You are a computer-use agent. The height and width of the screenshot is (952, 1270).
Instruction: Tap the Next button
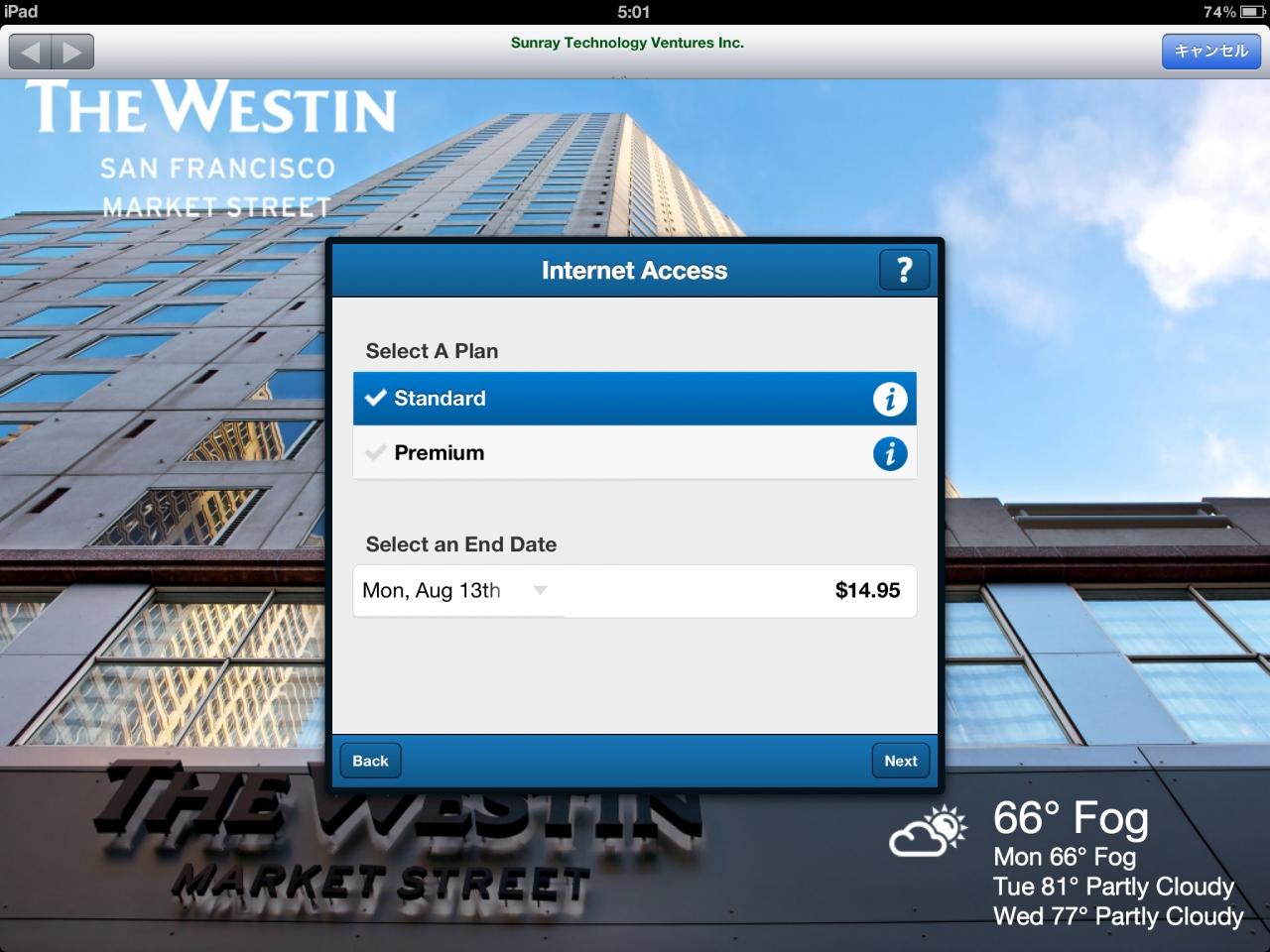901,761
